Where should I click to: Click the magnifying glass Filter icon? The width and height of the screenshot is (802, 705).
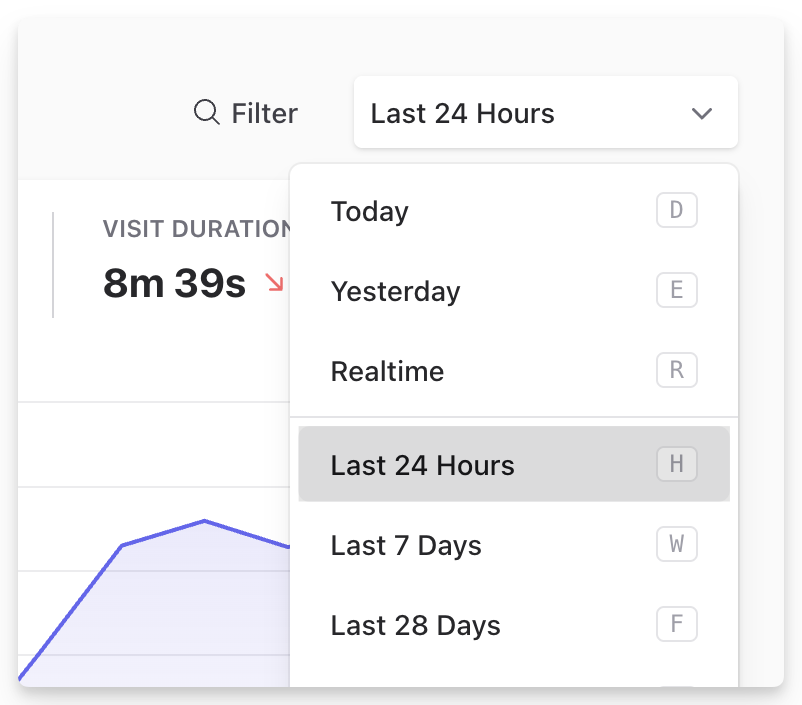[x=206, y=113]
